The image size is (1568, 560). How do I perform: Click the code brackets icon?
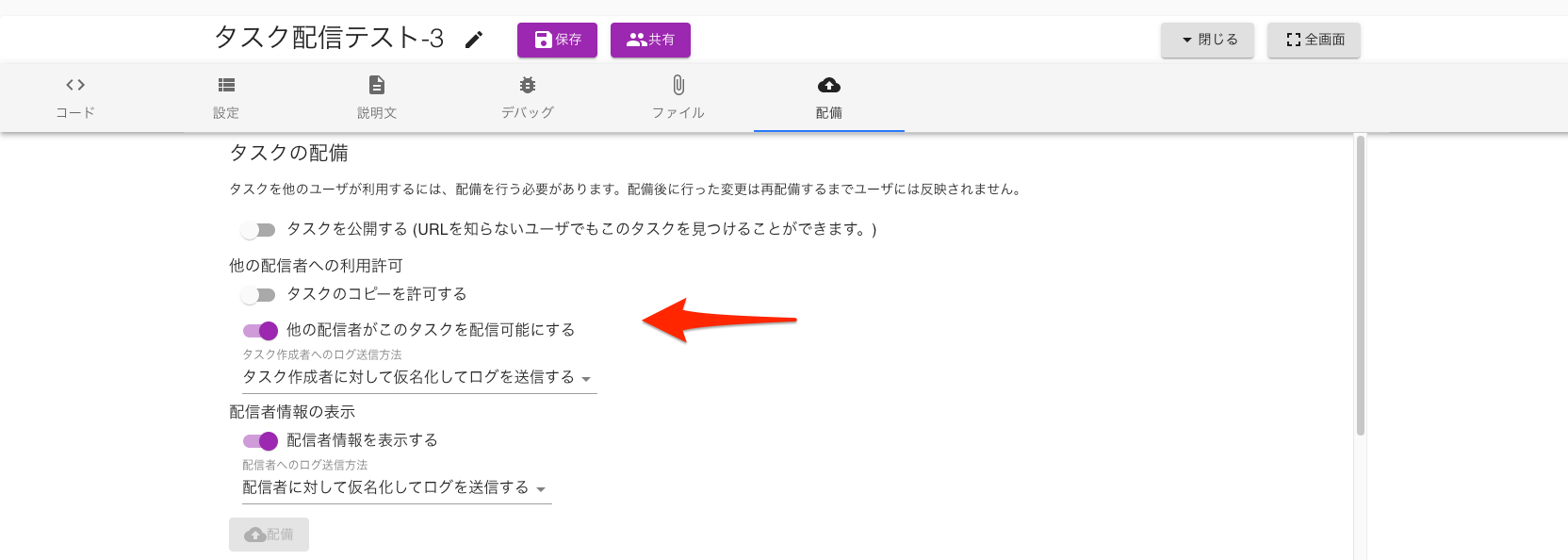75,85
